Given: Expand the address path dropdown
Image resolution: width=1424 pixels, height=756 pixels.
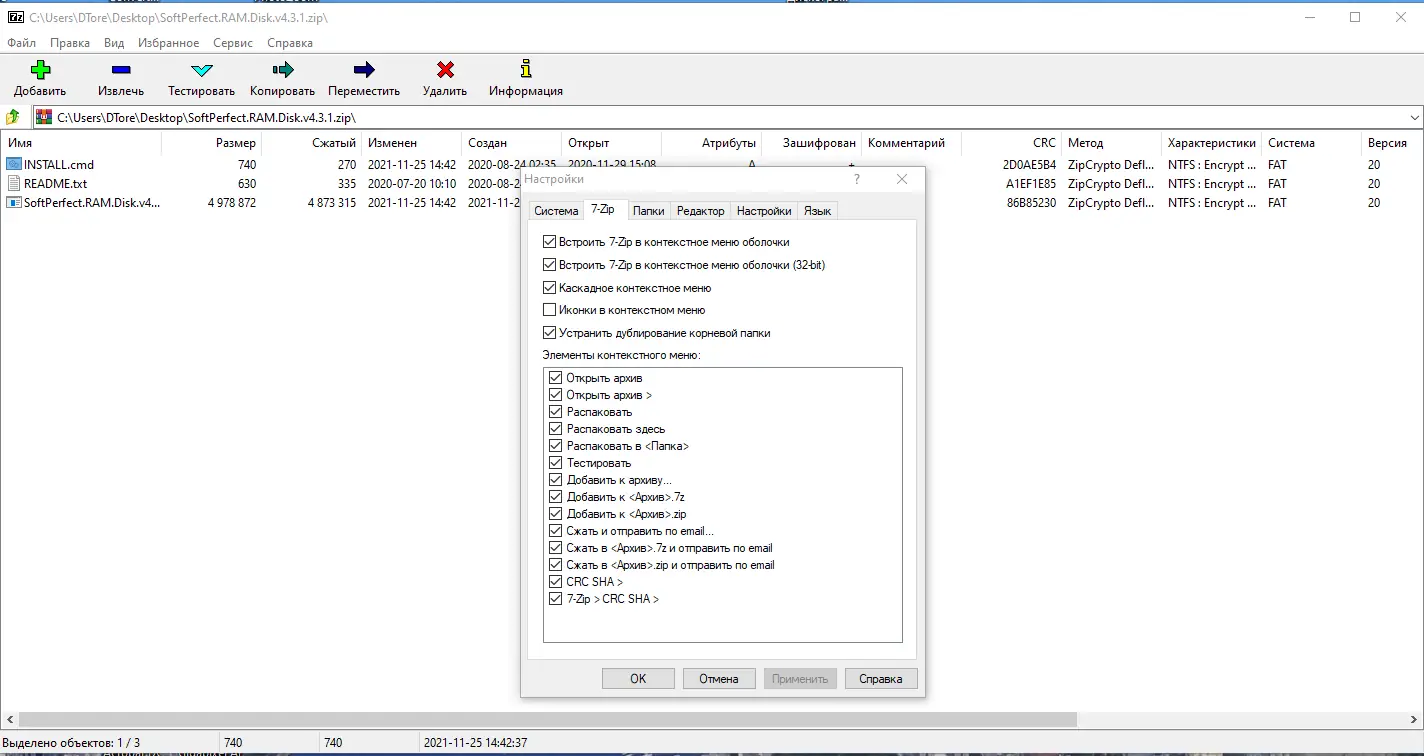Looking at the screenshot, I should click(x=1414, y=117).
